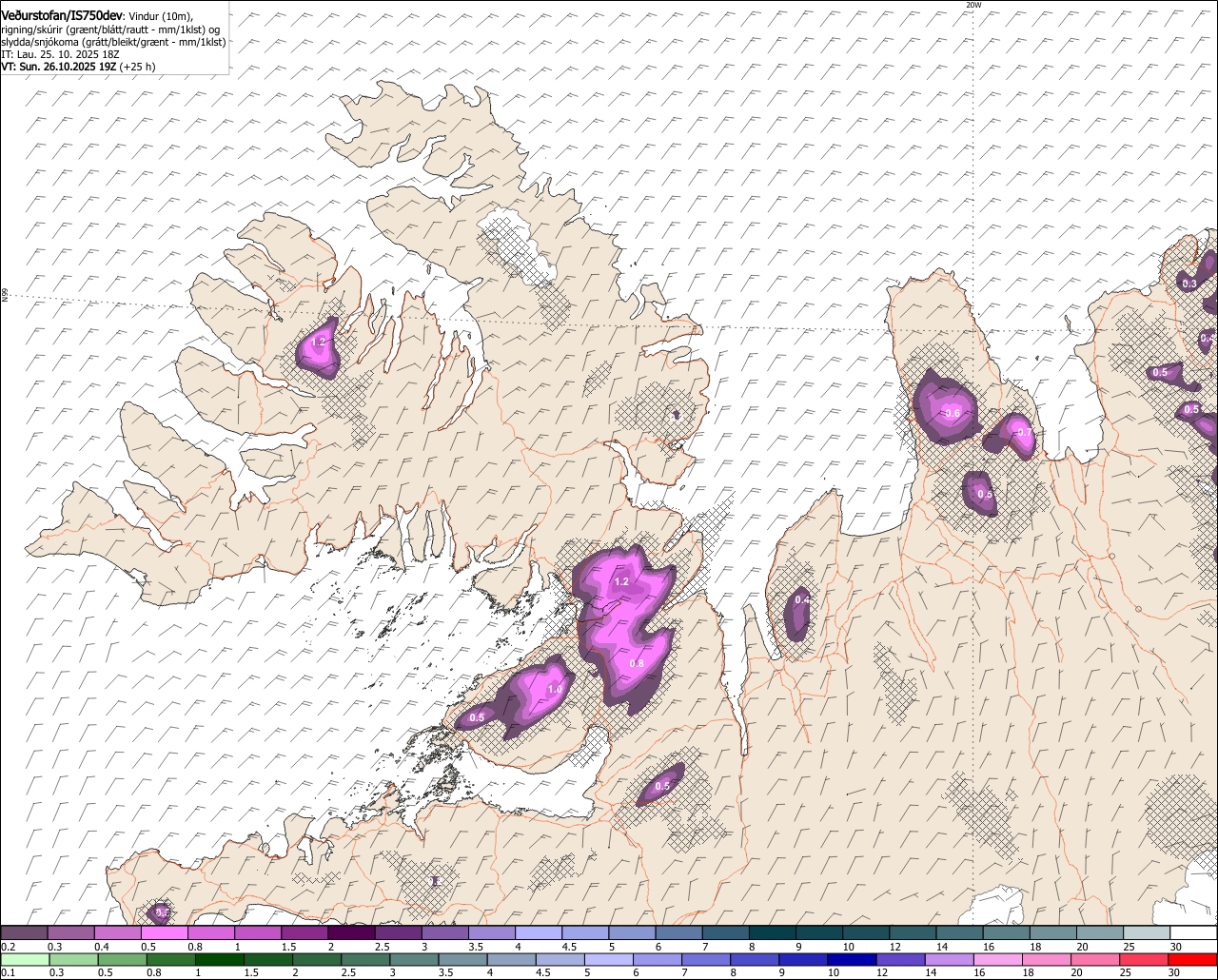Click the 25 number under the bottom legend row

click(x=1126, y=972)
